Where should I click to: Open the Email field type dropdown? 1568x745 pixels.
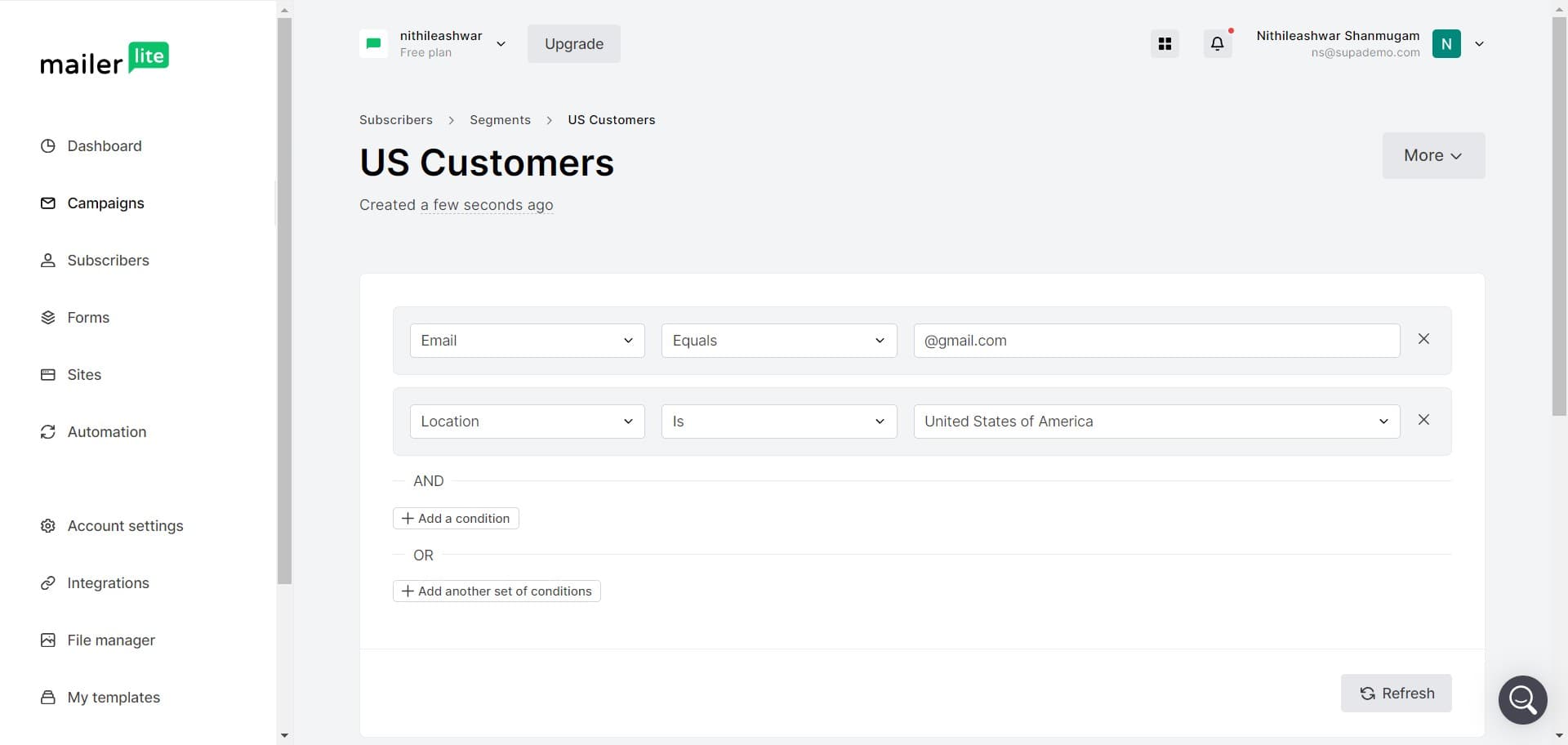(x=527, y=341)
